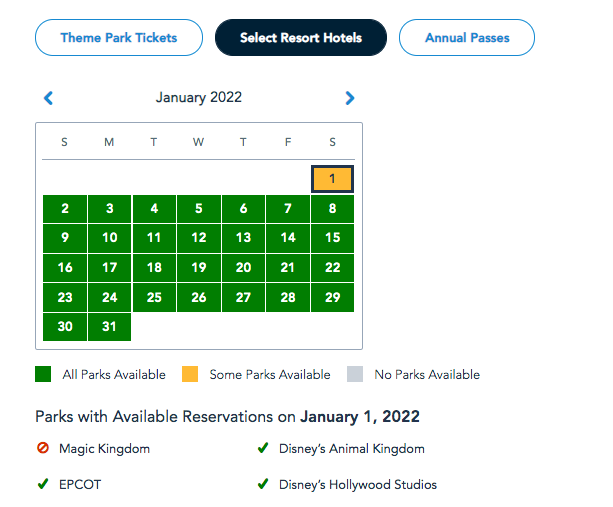Choose January 28 on calendar
This screenshot has width=613, height=507.
tap(288, 298)
